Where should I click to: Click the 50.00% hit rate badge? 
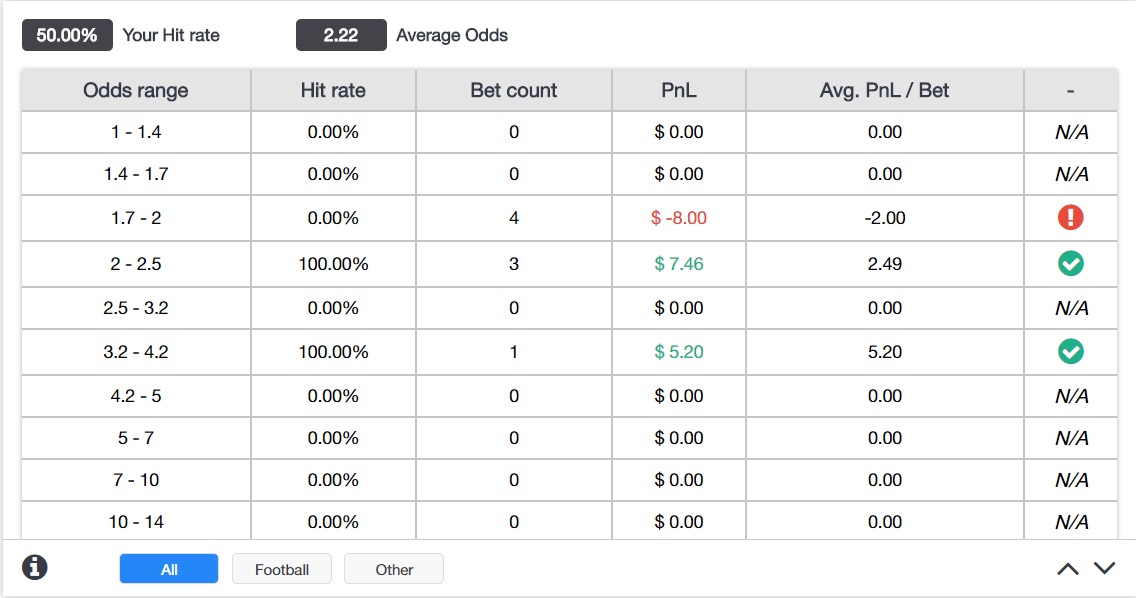[x=67, y=35]
